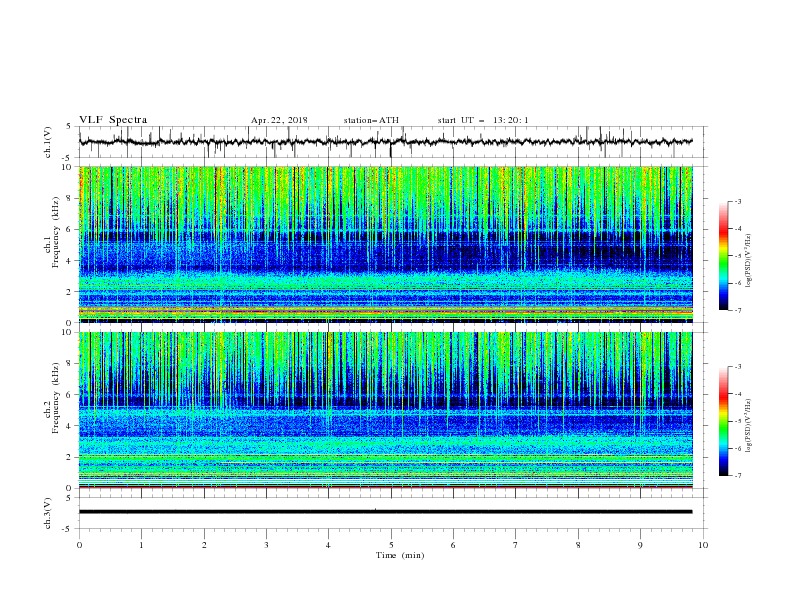
Task: Click the "ch.3(V)" axis label at bottom left
Action: pyautogui.click(x=48, y=513)
